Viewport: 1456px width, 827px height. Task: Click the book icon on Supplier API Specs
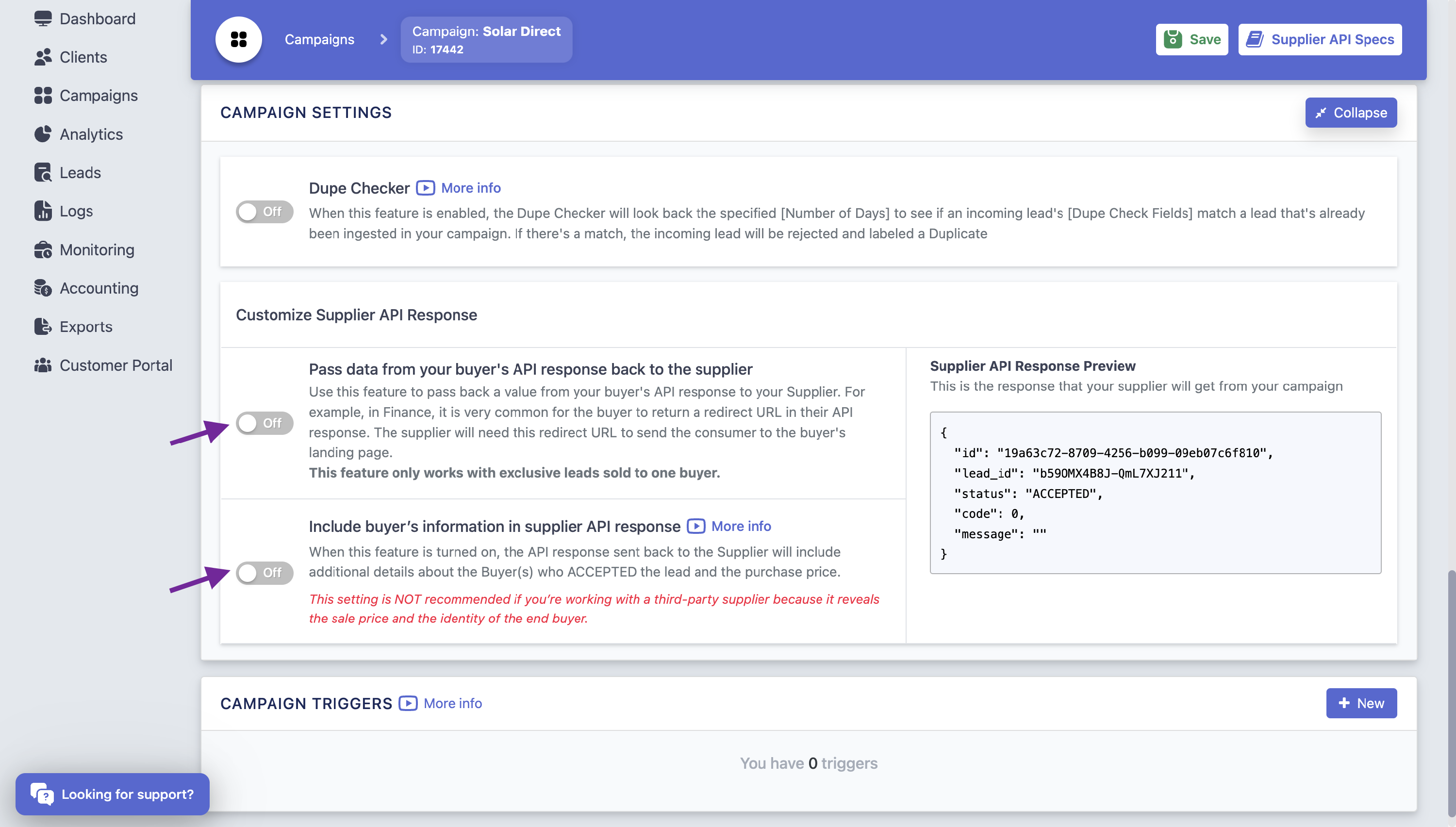(x=1255, y=39)
